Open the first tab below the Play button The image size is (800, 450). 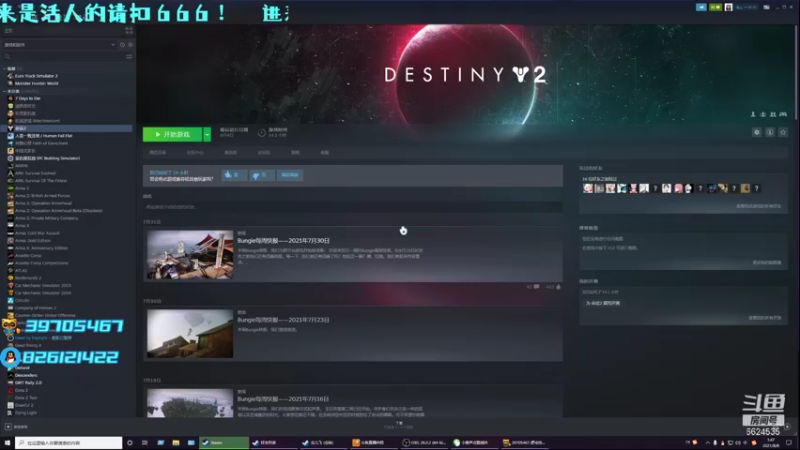tap(158, 153)
